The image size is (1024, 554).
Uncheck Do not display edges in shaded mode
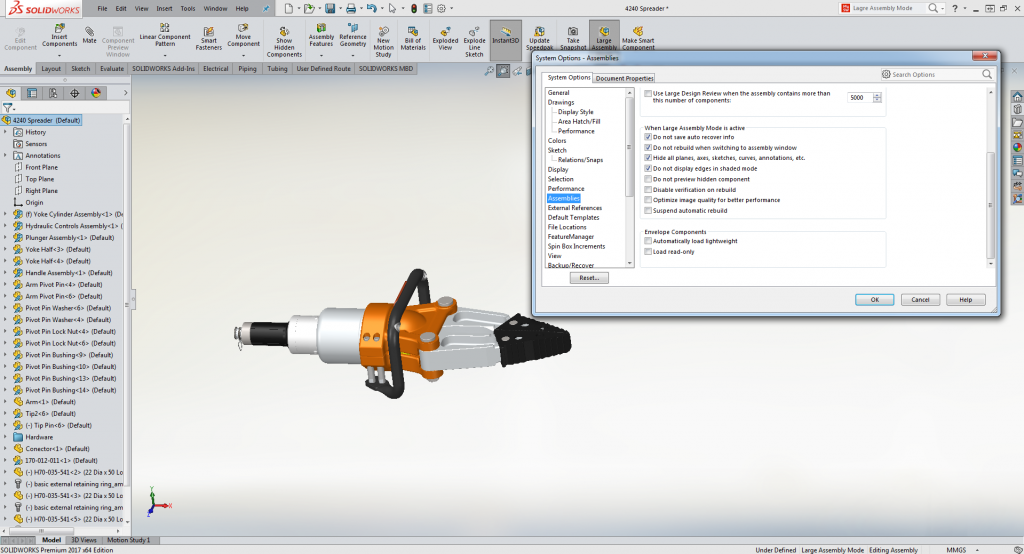tap(648, 169)
